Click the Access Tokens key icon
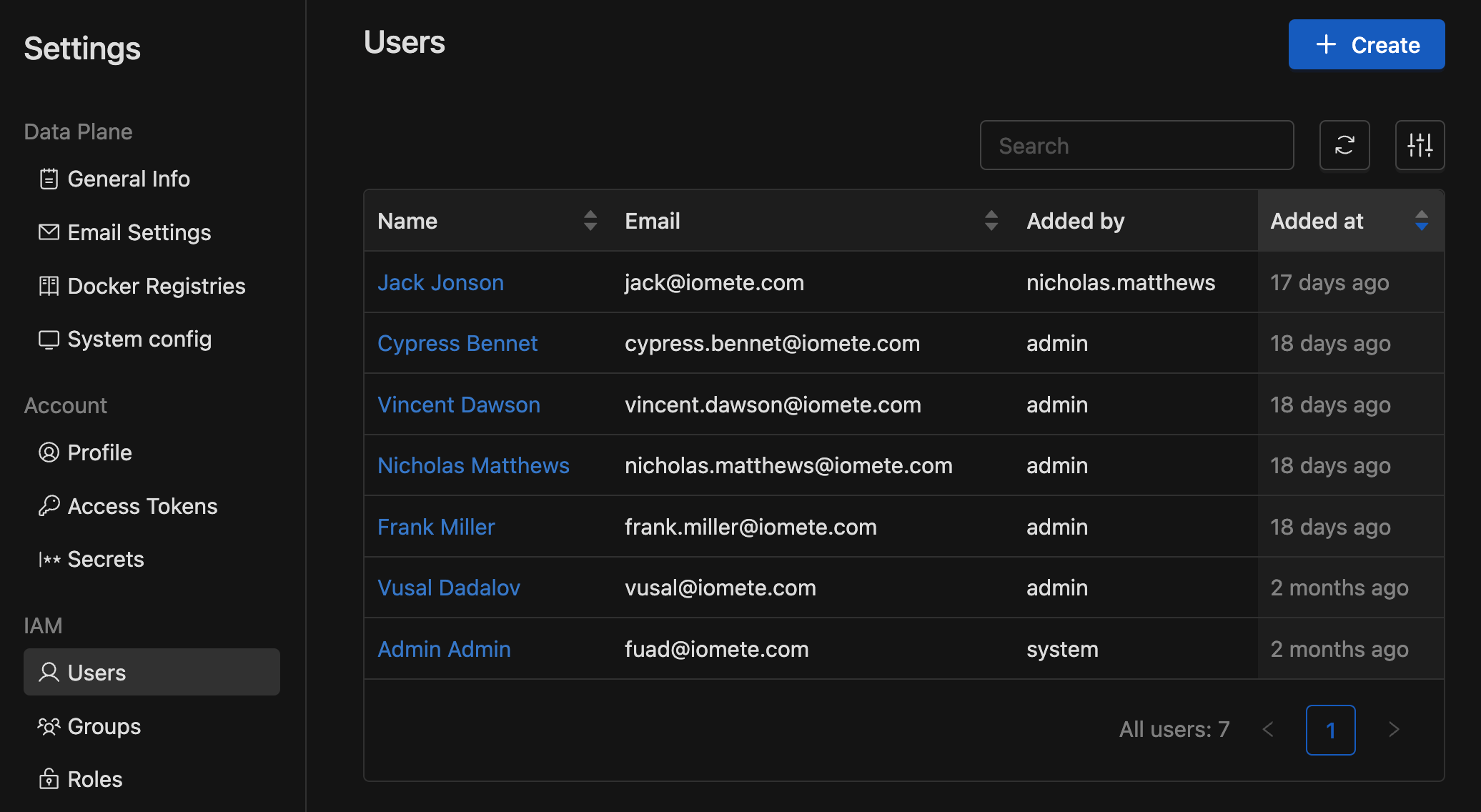Image resolution: width=1481 pixels, height=812 pixels. [x=47, y=505]
